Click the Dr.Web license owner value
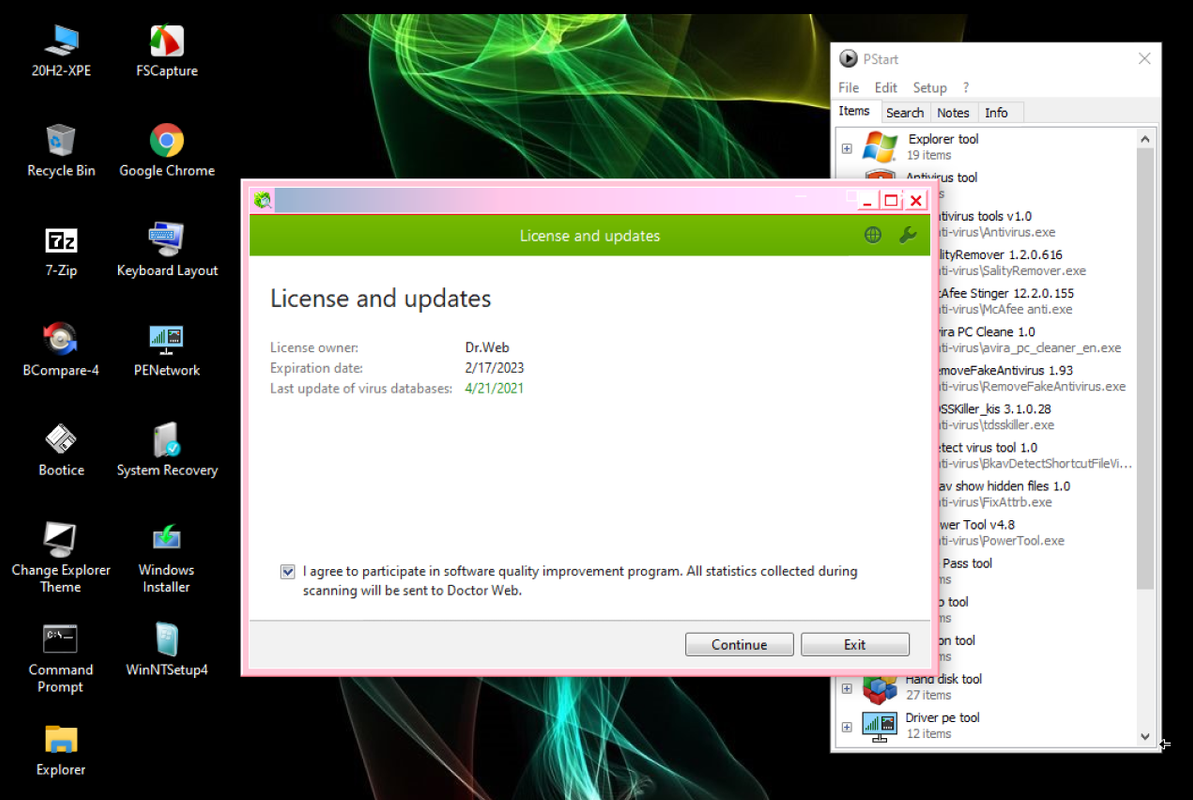This screenshot has height=800, width=1193. [487, 347]
